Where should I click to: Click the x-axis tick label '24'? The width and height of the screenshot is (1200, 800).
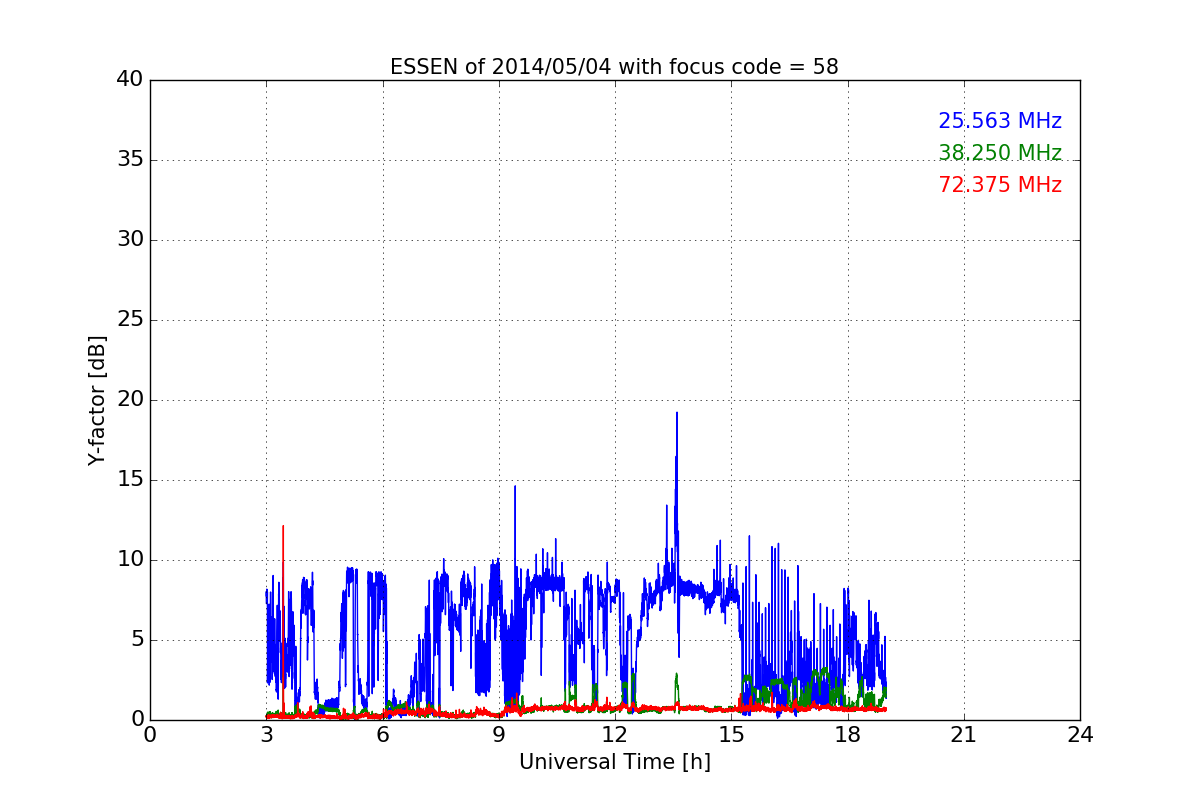[x=1080, y=735]
